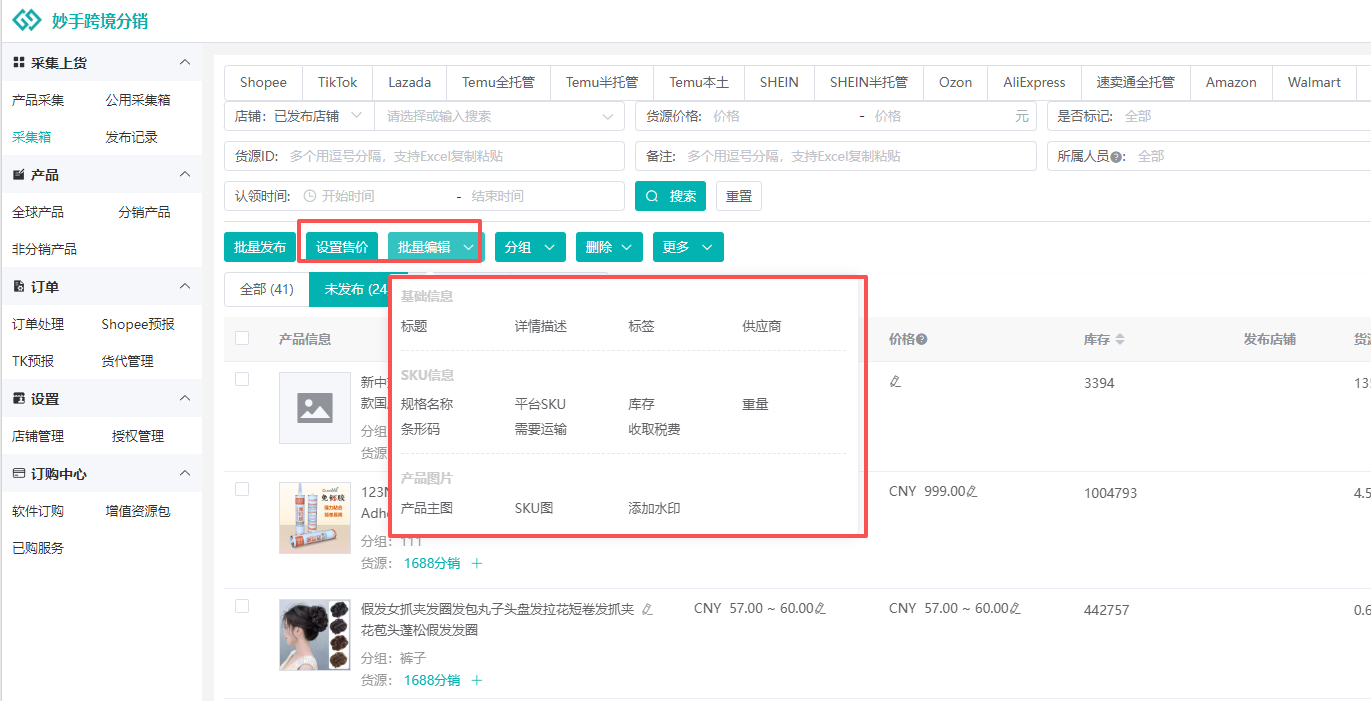The height and width of the screenshot is (701, 1371).
Task: Edit the title of 假发女抓夹发圈 product via pencil
Action: pos(647,609)
